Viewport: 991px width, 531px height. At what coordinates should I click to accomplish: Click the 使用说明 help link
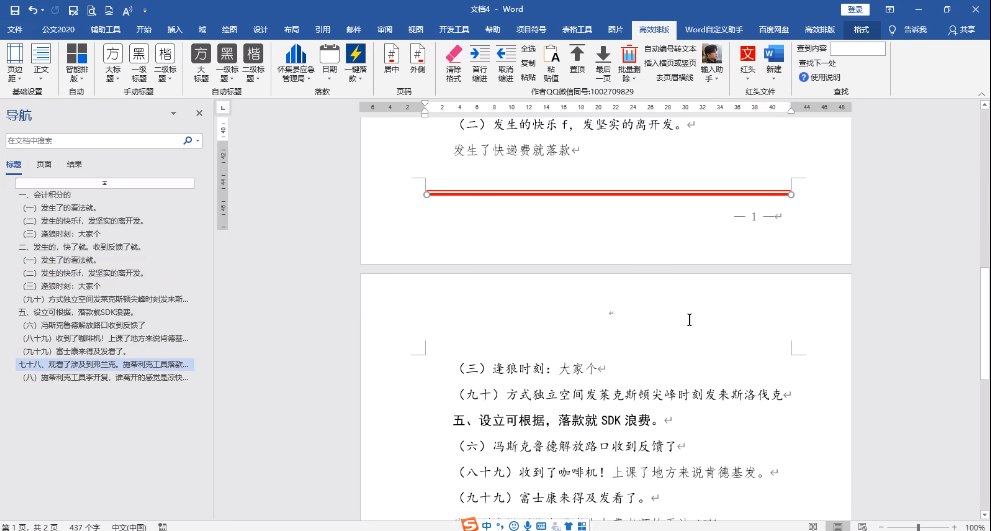point(824,77)
